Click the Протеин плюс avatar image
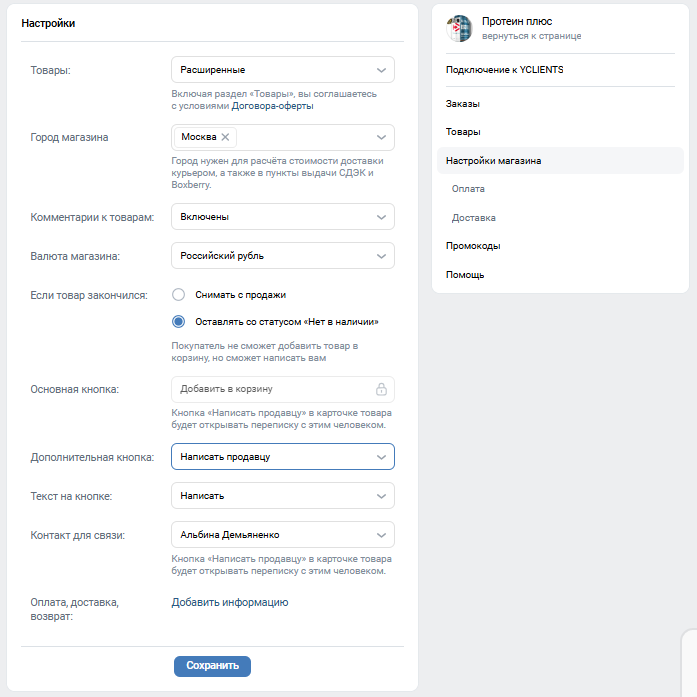 459,28
